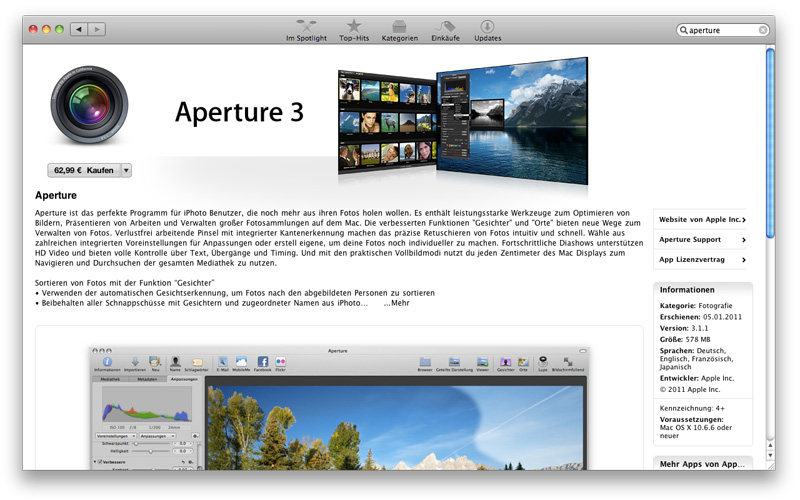Click Flickr icon in the preview screenshot
The height and width of the screenshot is (500, 800).
(281, 364)
